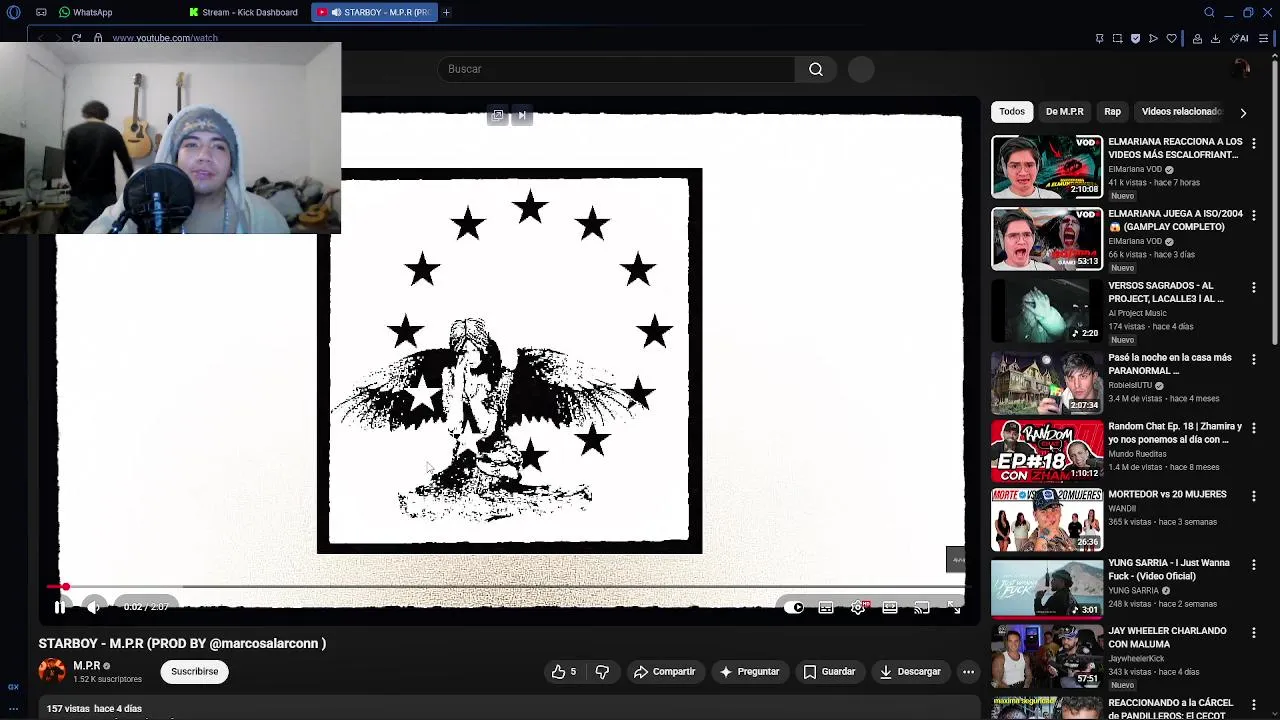Toggle subtitles in the player
This screenshot has width=1280, height=720.
[826, 607]
